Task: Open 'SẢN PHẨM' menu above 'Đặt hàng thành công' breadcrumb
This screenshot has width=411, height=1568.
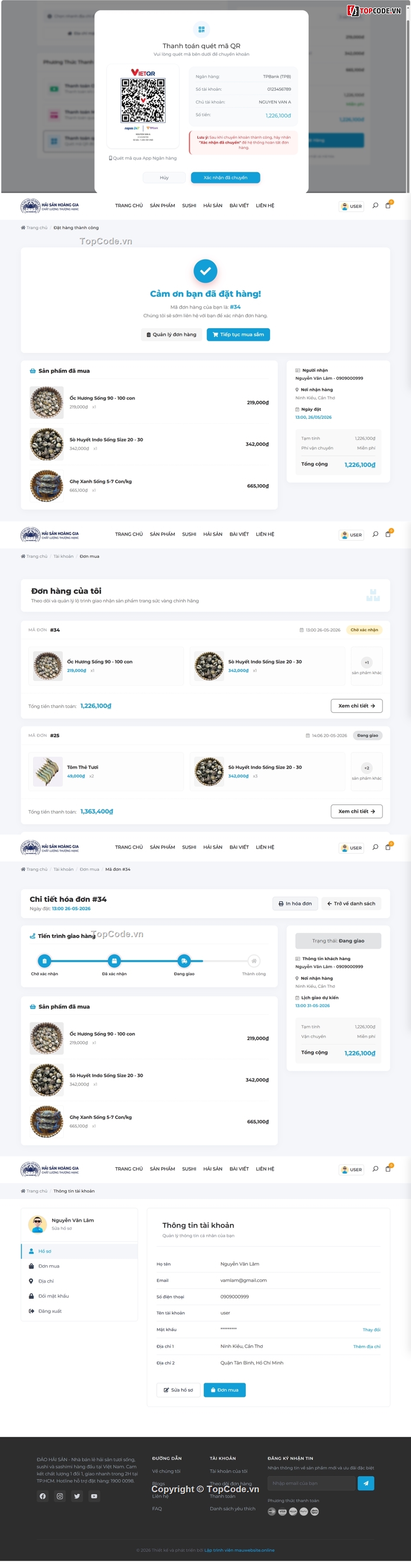Action: click(x=162, y=206)
